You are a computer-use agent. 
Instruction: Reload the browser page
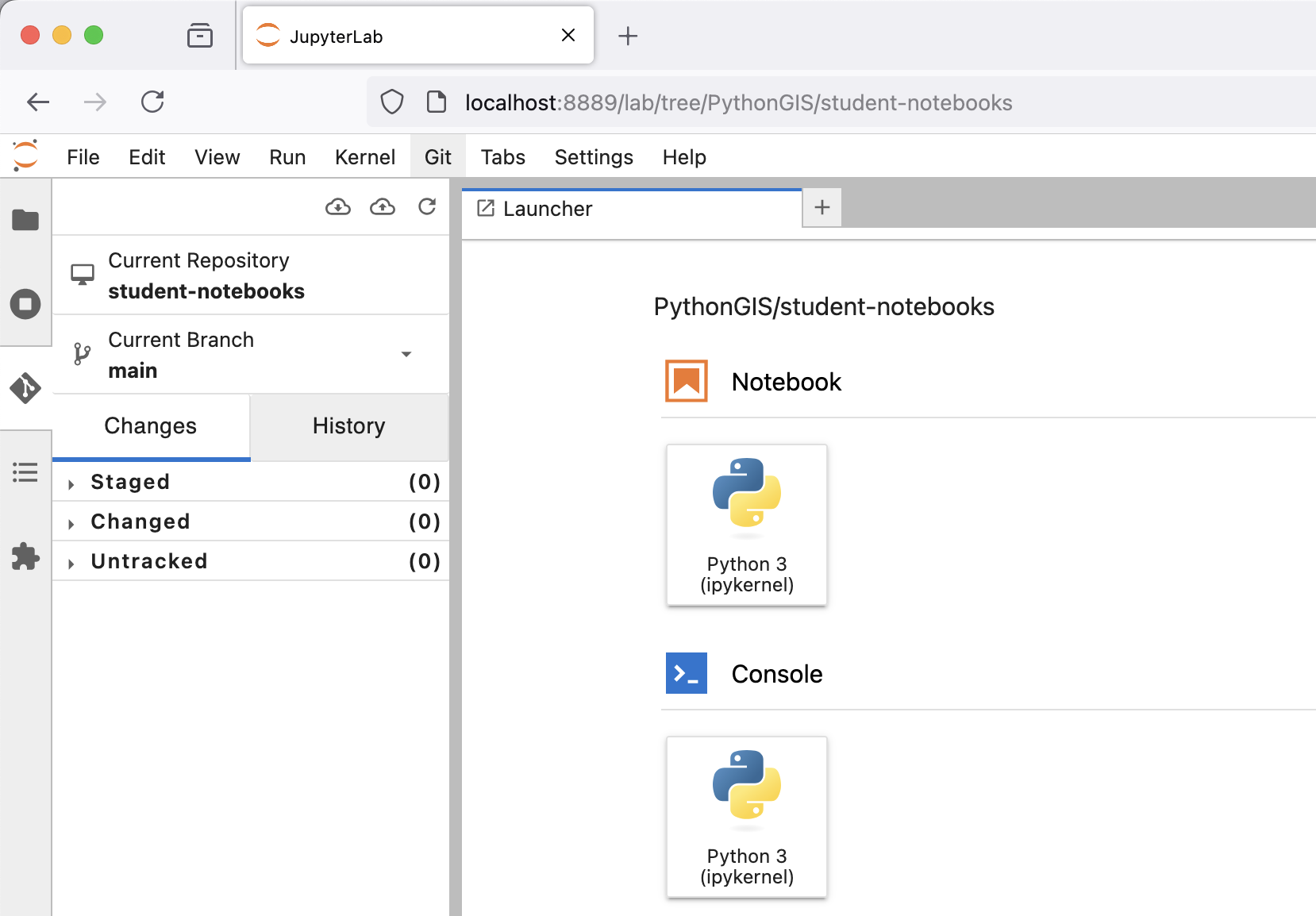point(152,102)
